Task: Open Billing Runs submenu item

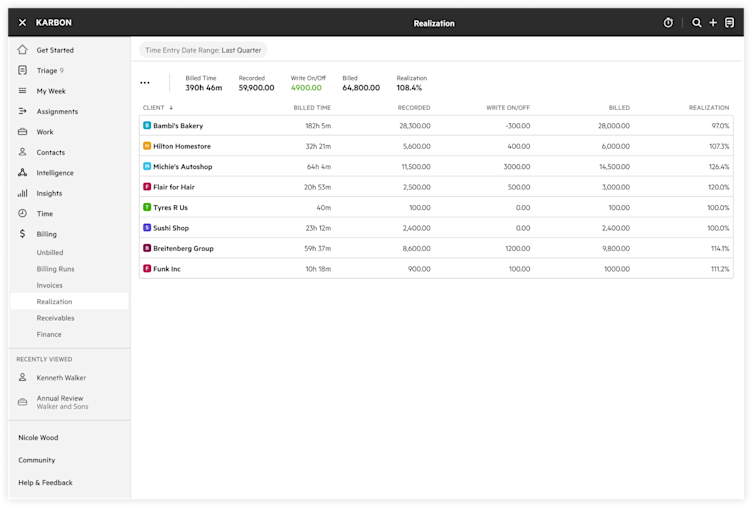Action: tap(55, 269)
